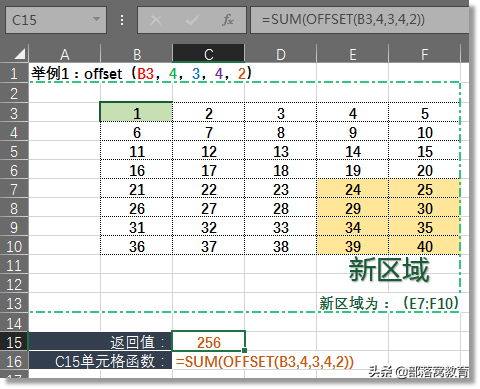480x389 pixels.
Task: Select column D header
Action: [281, 54]
